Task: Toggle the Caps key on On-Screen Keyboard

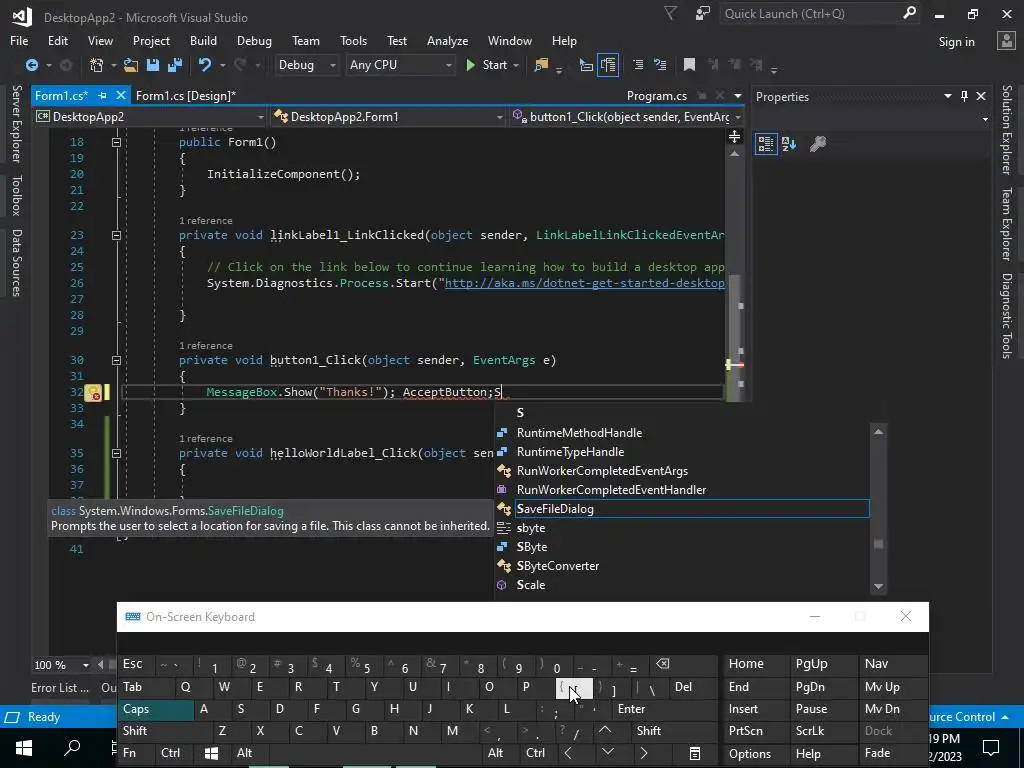Action: pos(155,709)
